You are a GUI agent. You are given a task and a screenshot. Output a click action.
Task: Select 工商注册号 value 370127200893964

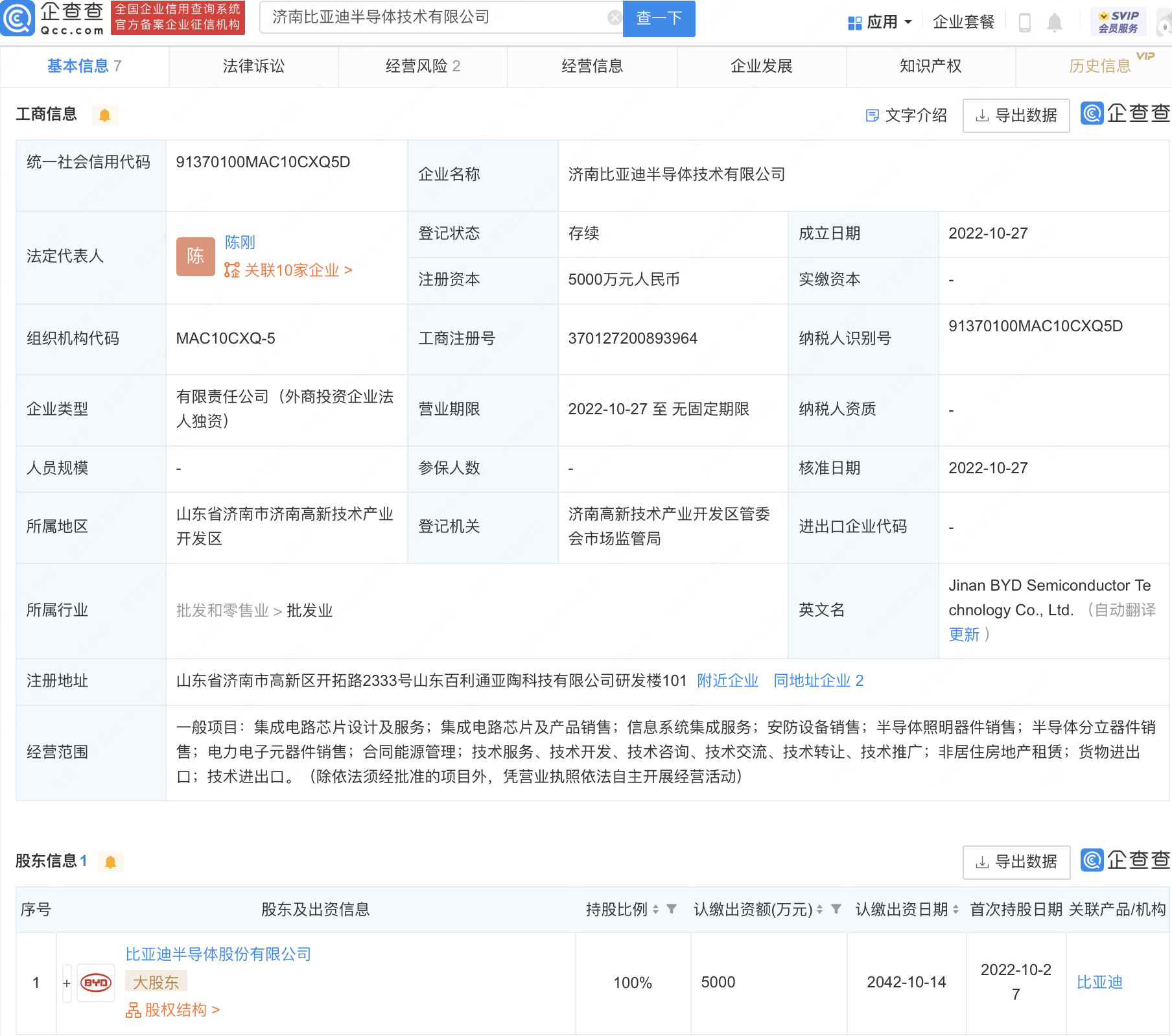click(633, 338)
